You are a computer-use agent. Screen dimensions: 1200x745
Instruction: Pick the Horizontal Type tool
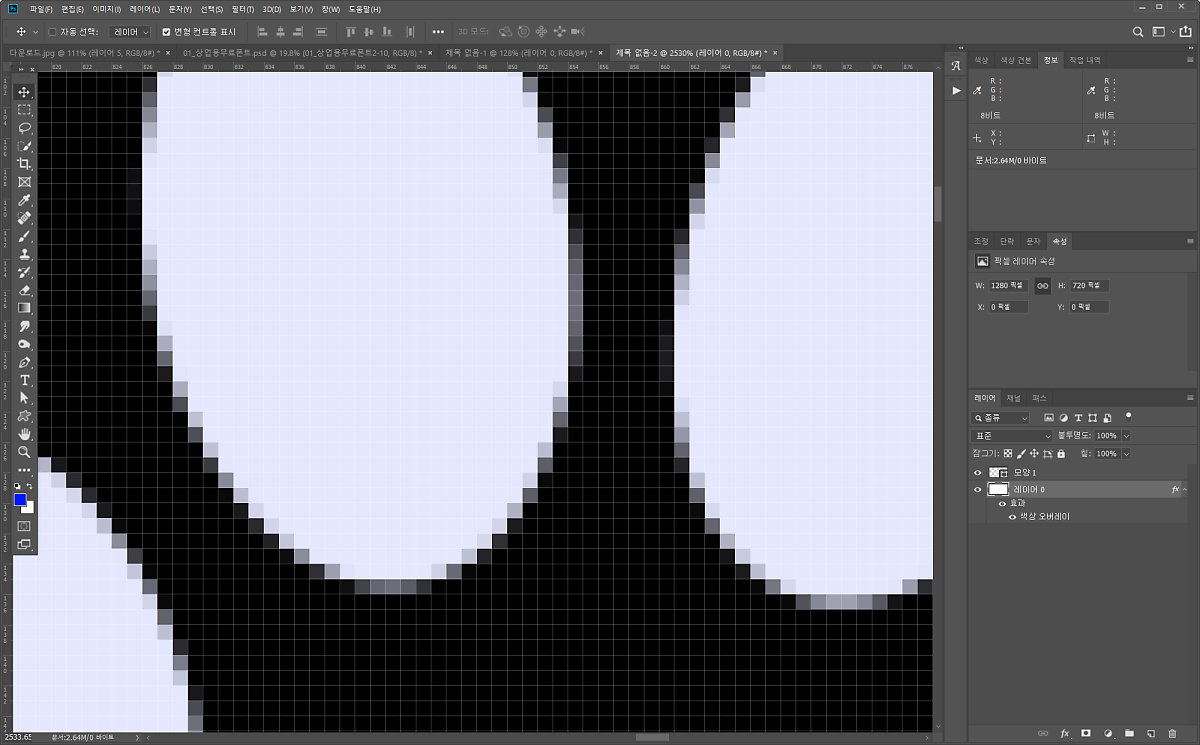(25, 380)
